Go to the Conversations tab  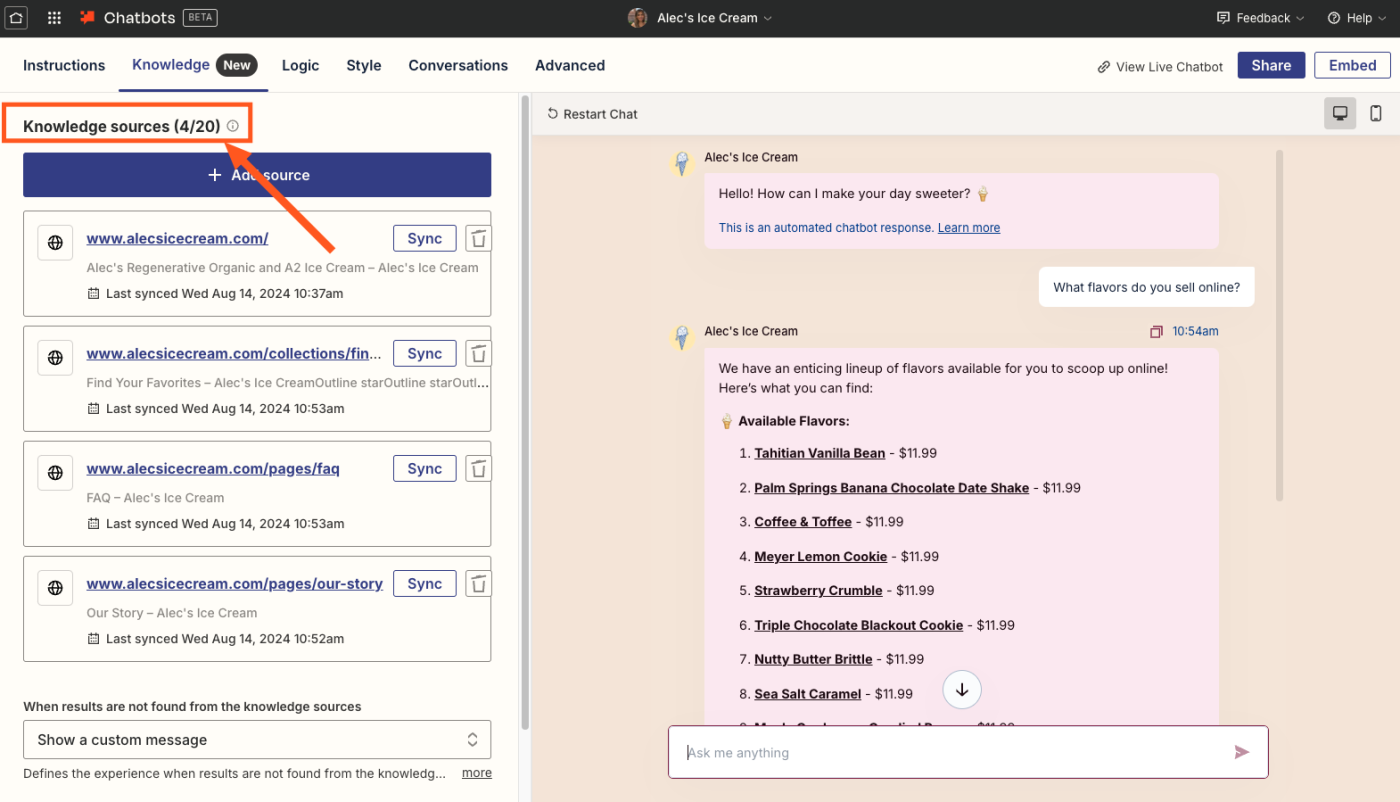458,65
